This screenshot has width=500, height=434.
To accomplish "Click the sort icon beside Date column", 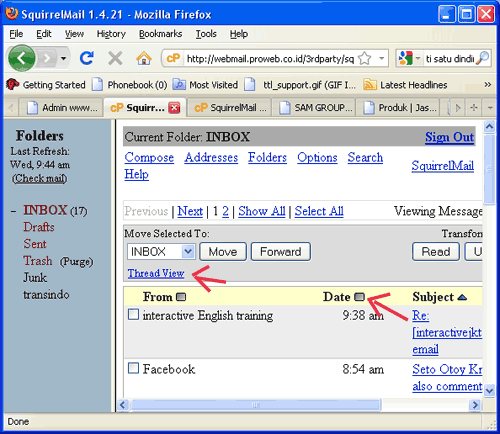I will click(x=359, y=297).
